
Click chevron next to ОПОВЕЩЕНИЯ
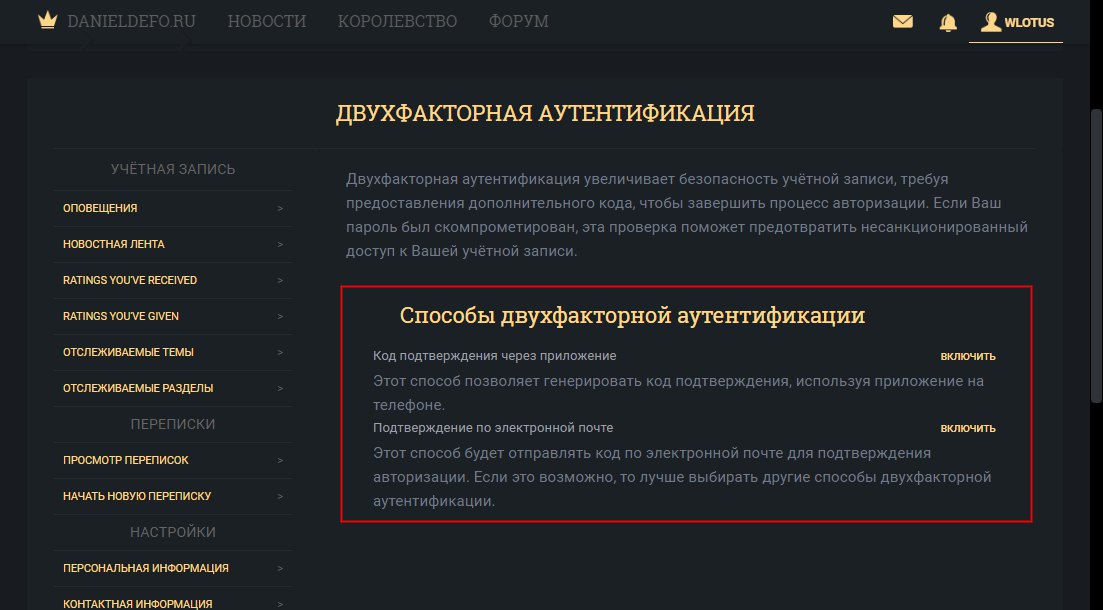pyautogui.click(x=280, y=208)
